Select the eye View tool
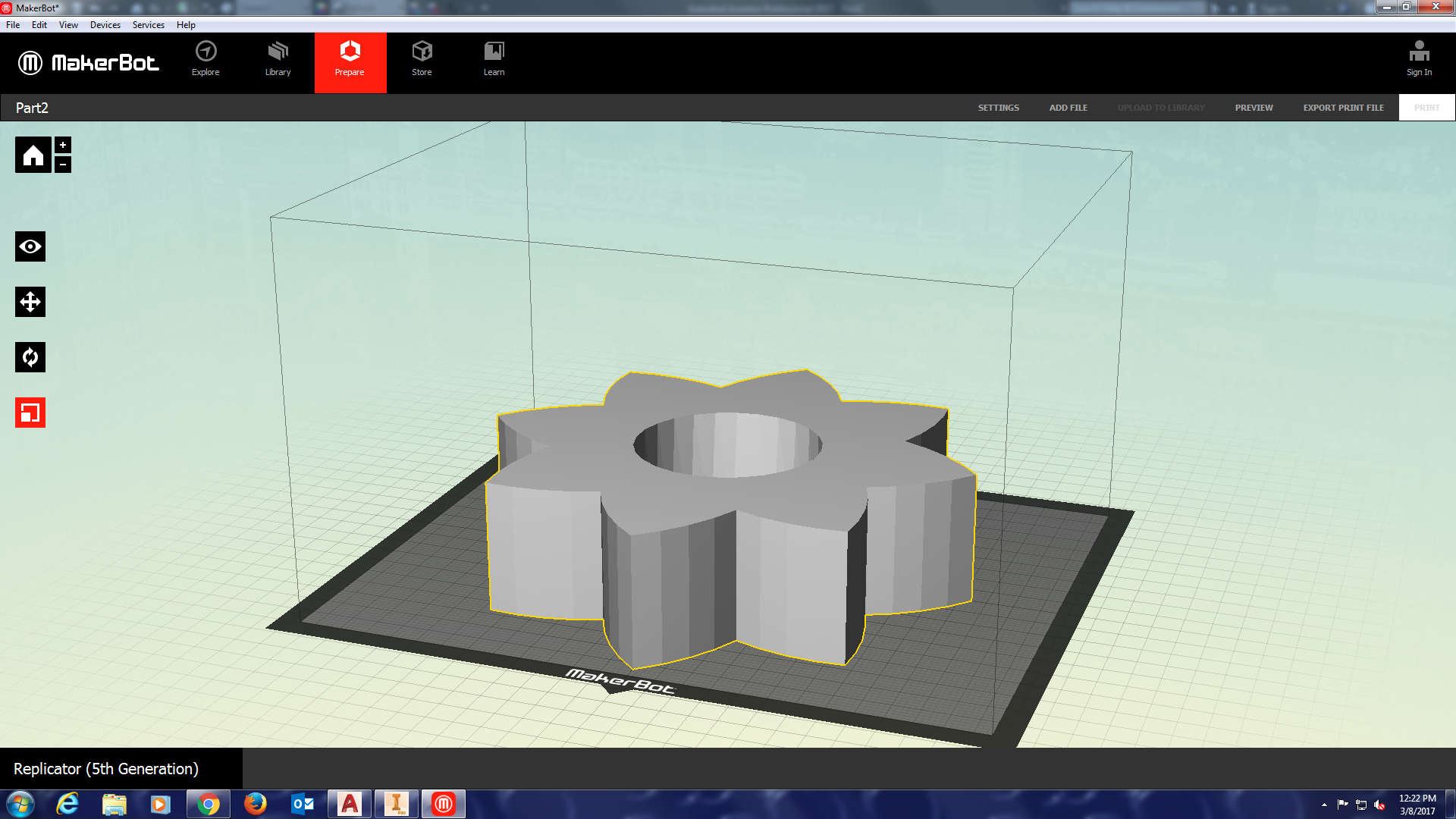Screen dimensions: 1456x819 [x=30, y=246]
